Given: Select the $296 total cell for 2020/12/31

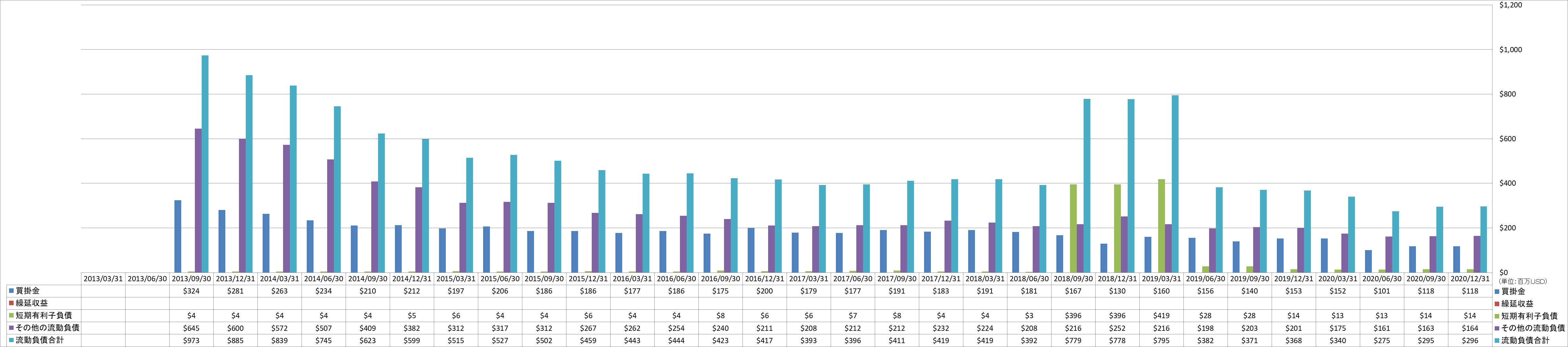Looking at the screenshot, I should 1470,340.
